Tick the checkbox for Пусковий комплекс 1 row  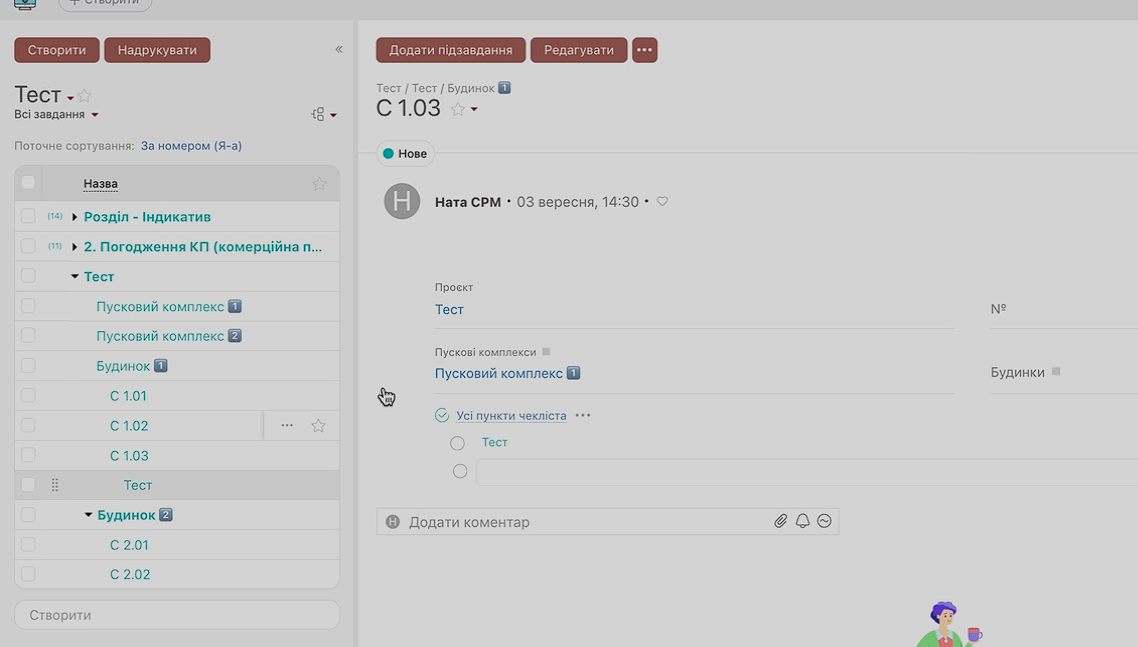point(28,306)
